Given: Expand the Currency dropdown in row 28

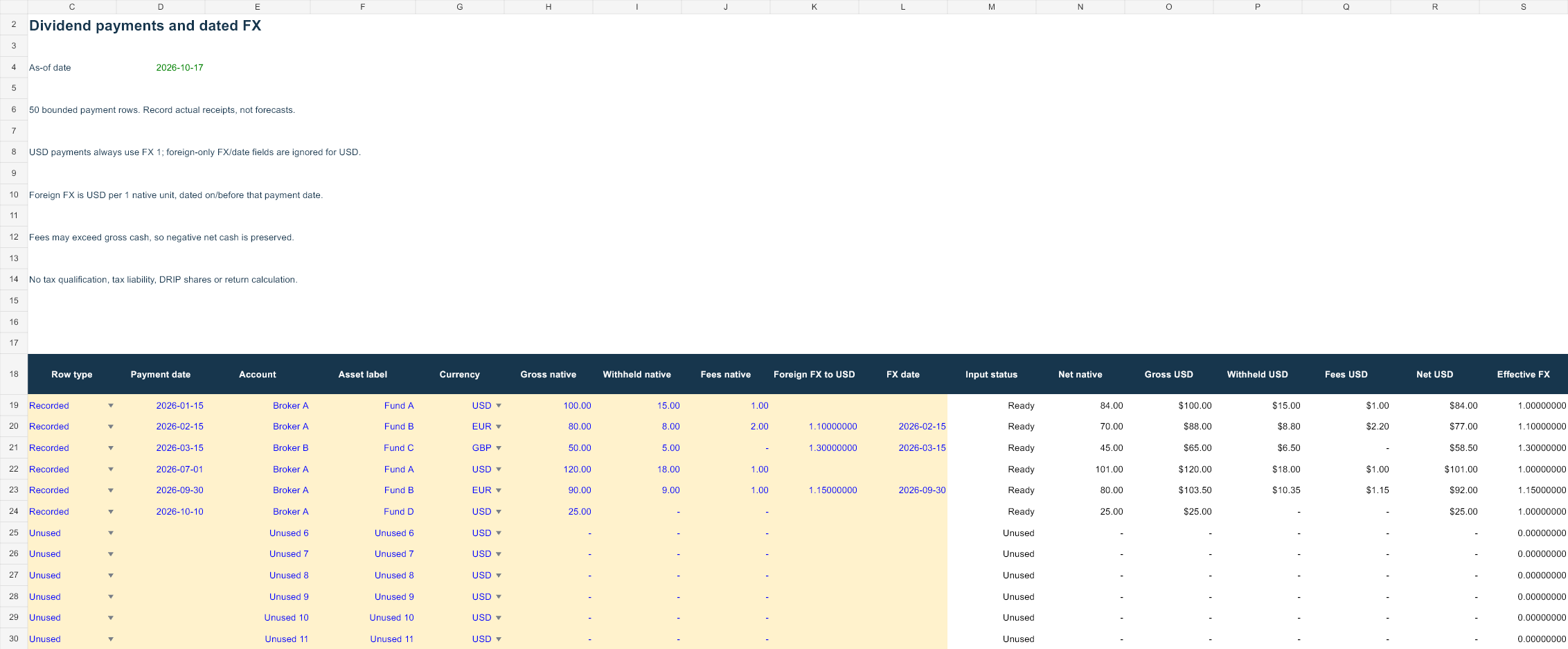Looking at the screenshot, I should pos(499,597).
